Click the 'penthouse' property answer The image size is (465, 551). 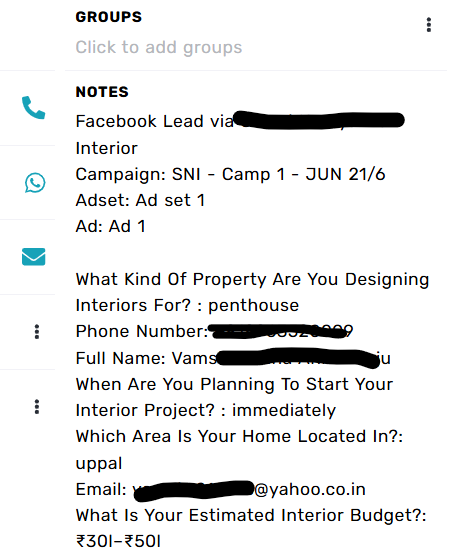[253, 305]
